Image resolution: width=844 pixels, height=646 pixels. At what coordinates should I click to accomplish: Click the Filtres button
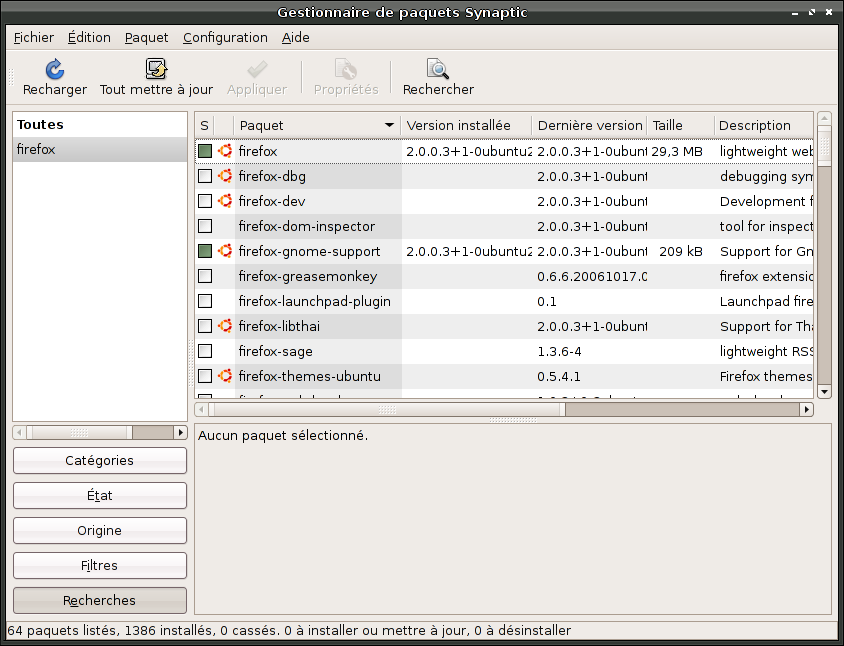coord(99,566)
